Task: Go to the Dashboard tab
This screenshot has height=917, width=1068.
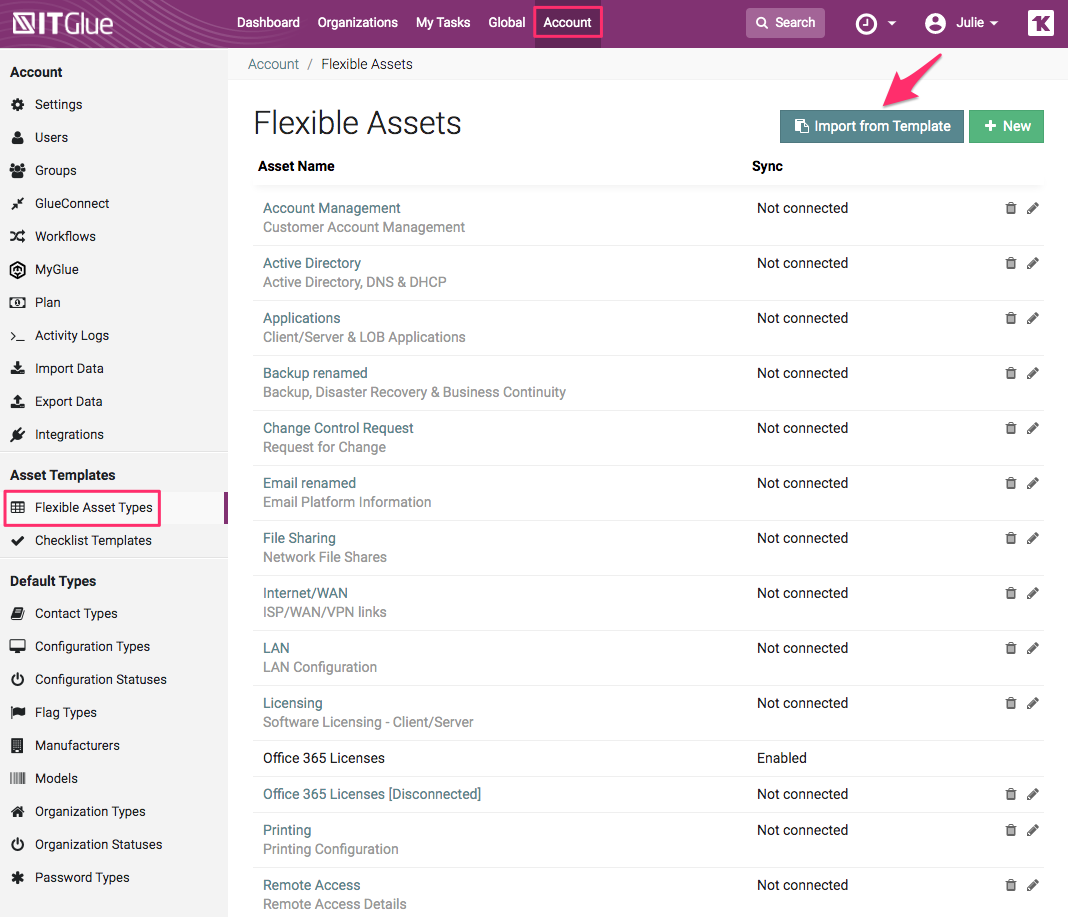Action: (268, 22)
